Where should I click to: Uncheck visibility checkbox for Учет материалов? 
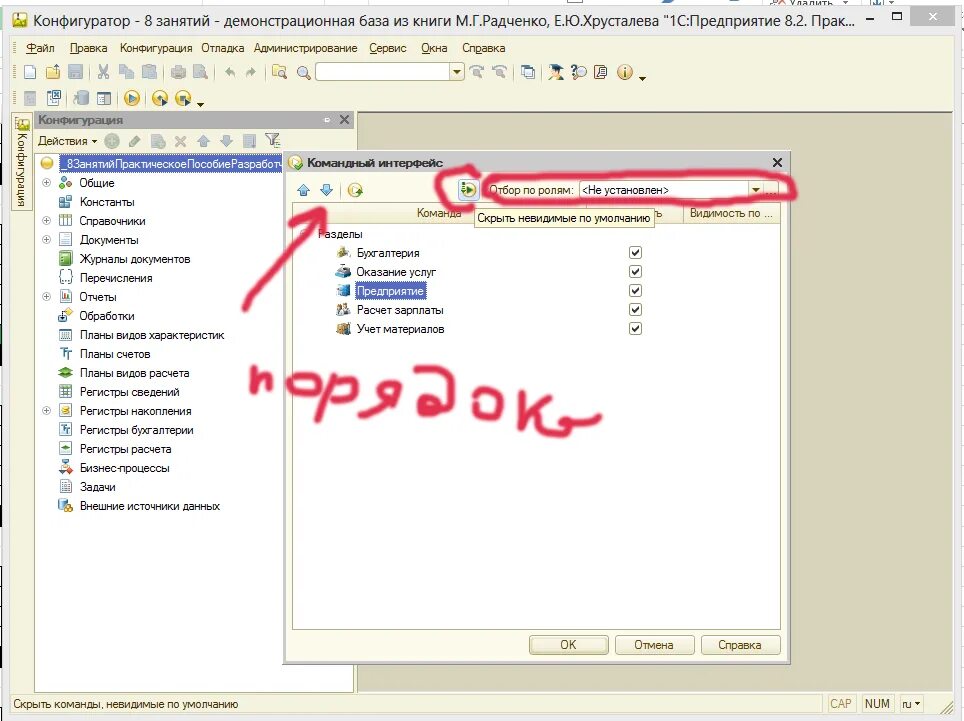click(635, 329)
